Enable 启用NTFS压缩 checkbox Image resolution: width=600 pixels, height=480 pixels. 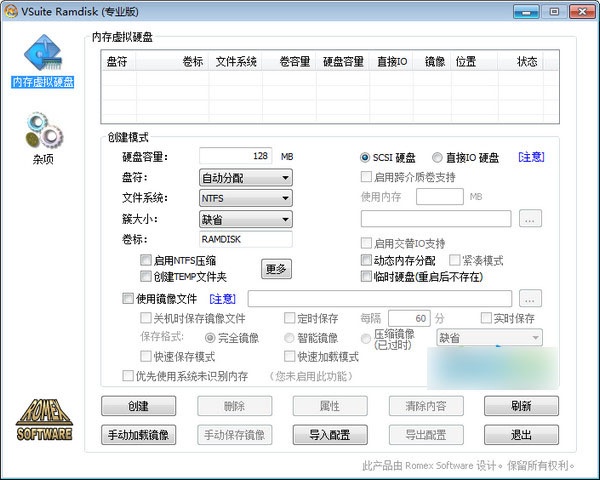click(146, 260)
